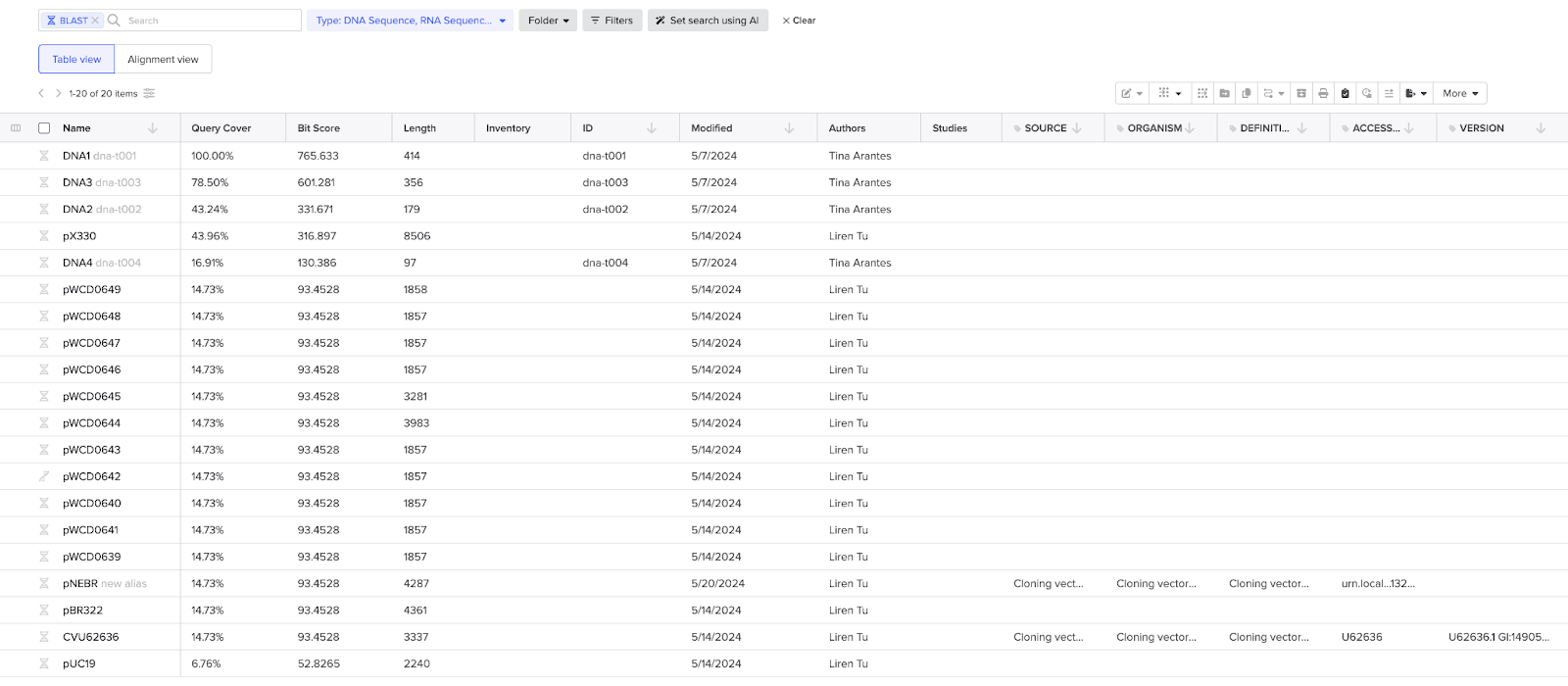Click Set search using AI button

(x=707, y=21)
